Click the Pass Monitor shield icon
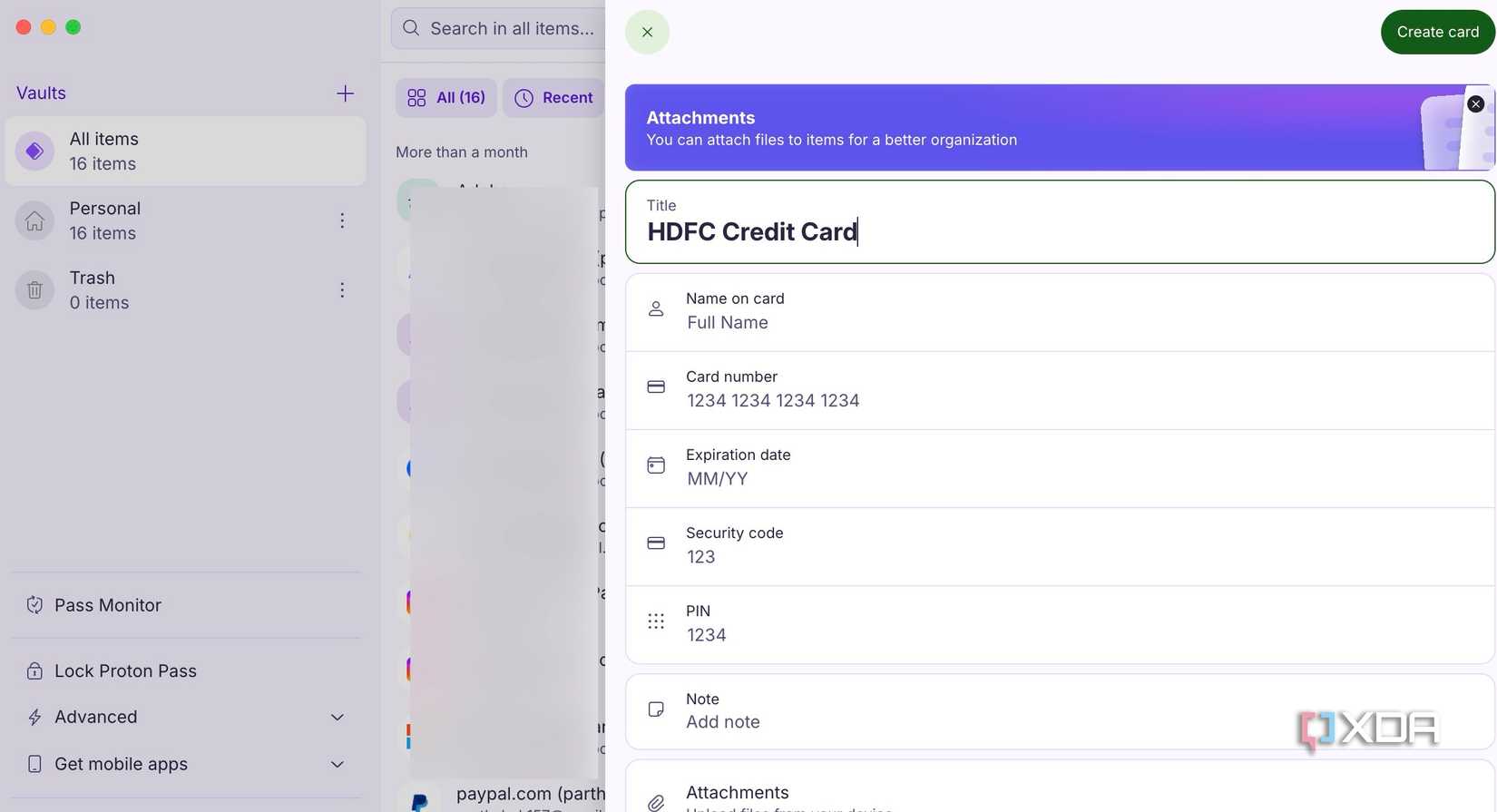Screen dimensions: 1497x812 tap(34, 605)
